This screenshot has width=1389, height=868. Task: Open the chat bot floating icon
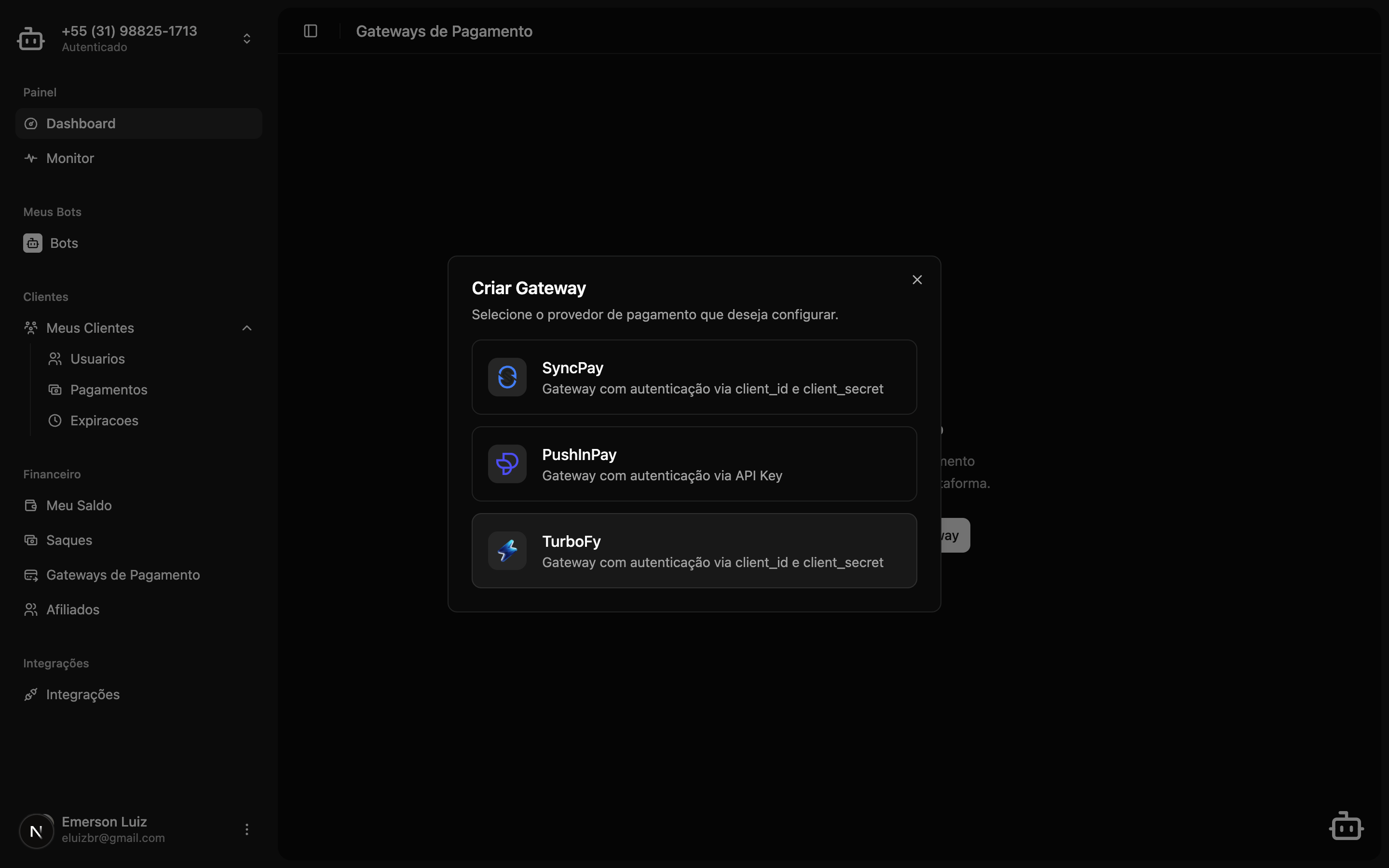(1347, 826)
